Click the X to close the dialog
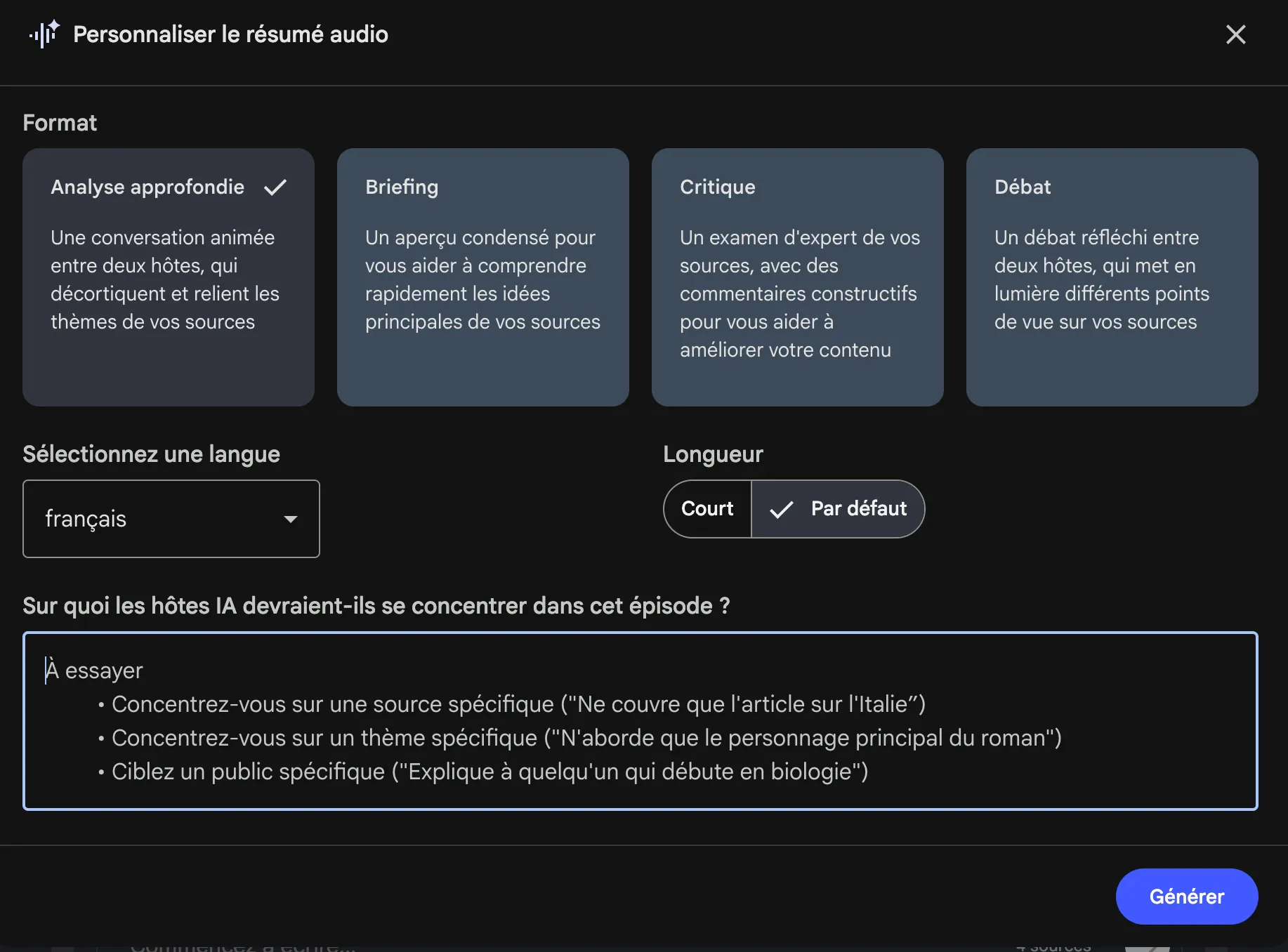Screen dimensions: 1288x952 click(1236, 34)
